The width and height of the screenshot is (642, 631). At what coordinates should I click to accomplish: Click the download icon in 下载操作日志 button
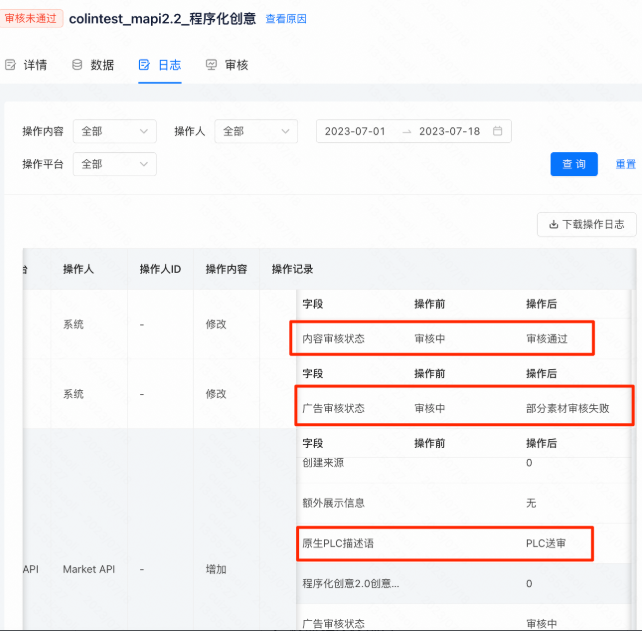tap(552, 225)
